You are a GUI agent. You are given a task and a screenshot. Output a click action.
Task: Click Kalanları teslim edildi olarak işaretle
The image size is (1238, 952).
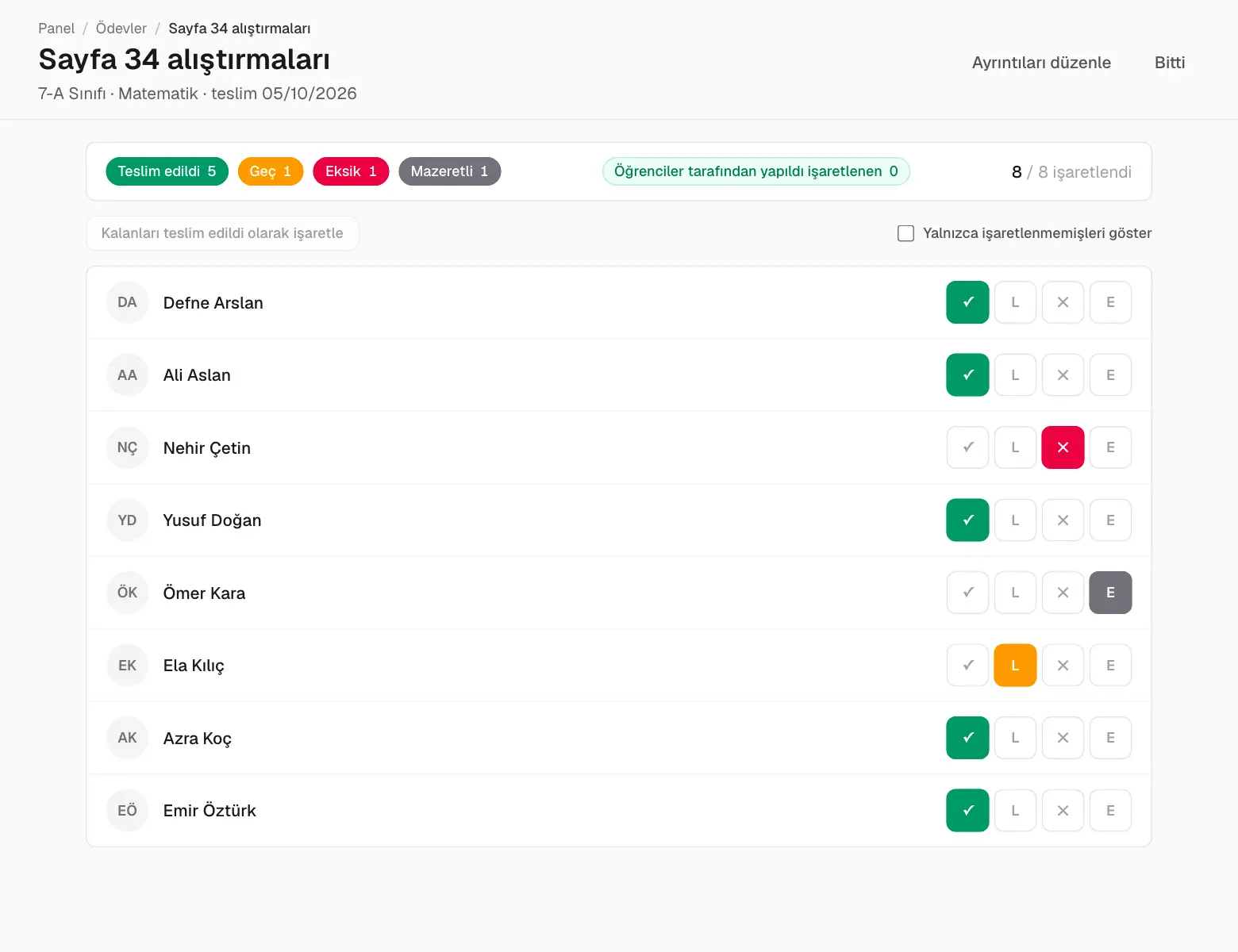222,233
